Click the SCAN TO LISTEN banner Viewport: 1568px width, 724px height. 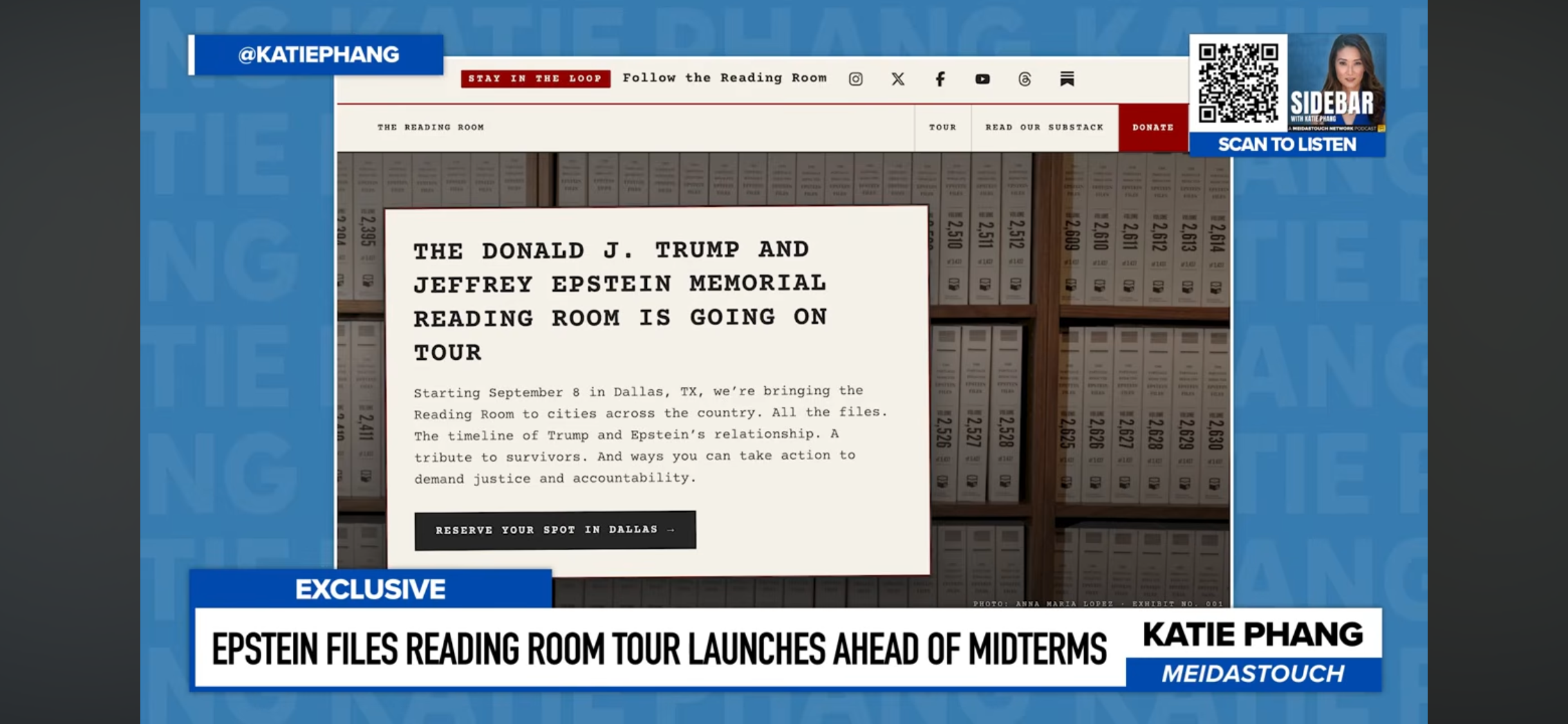pyautogui.click(x=1287, y=144)
